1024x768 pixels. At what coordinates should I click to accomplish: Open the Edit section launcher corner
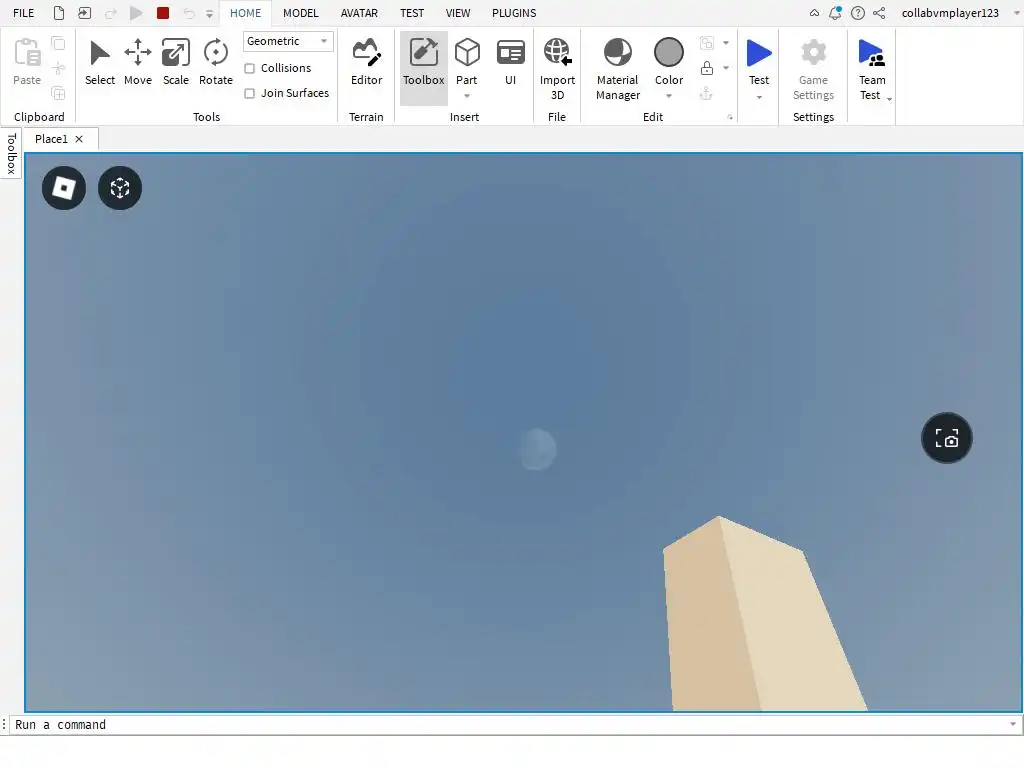(x=730, y=118)
